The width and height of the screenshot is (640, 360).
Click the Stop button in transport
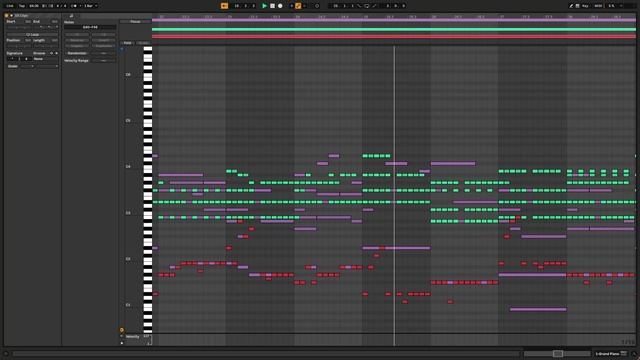[x=272, y=6]
